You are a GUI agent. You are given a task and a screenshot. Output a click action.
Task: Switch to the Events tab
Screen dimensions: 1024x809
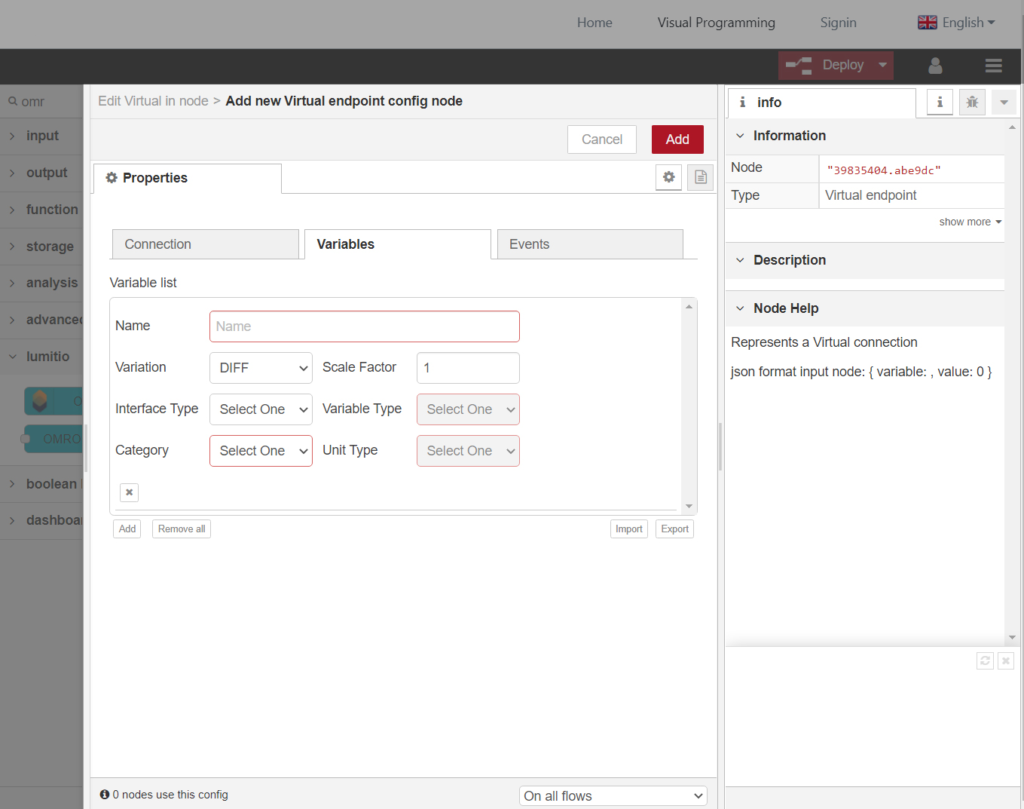pos(590,244)
